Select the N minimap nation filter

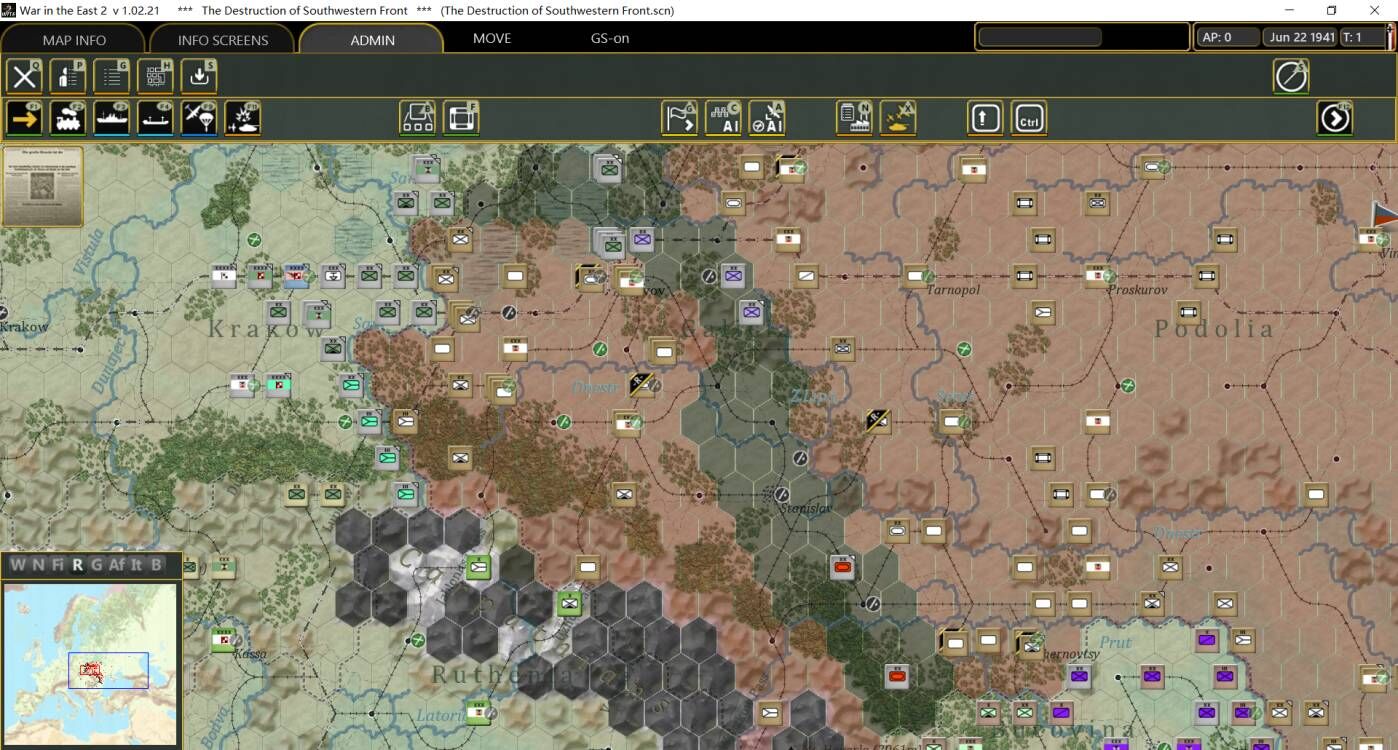tap(38, 564)
